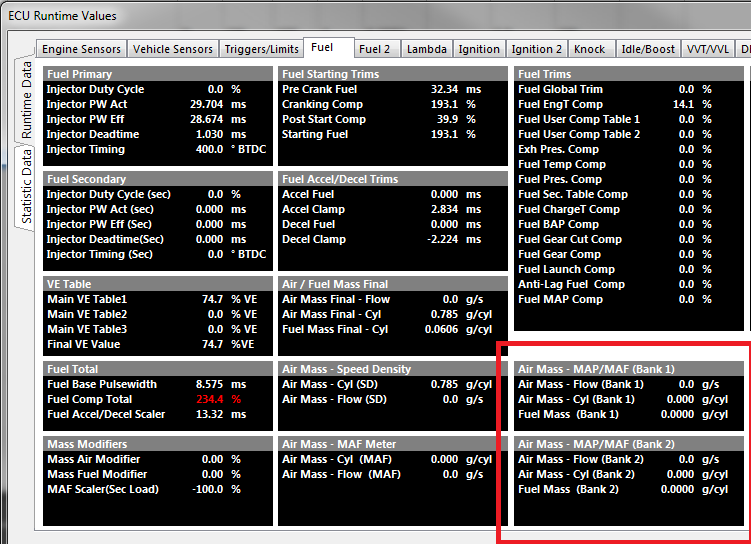
Task: Open the Ignition tab
Action: (479, 49)
